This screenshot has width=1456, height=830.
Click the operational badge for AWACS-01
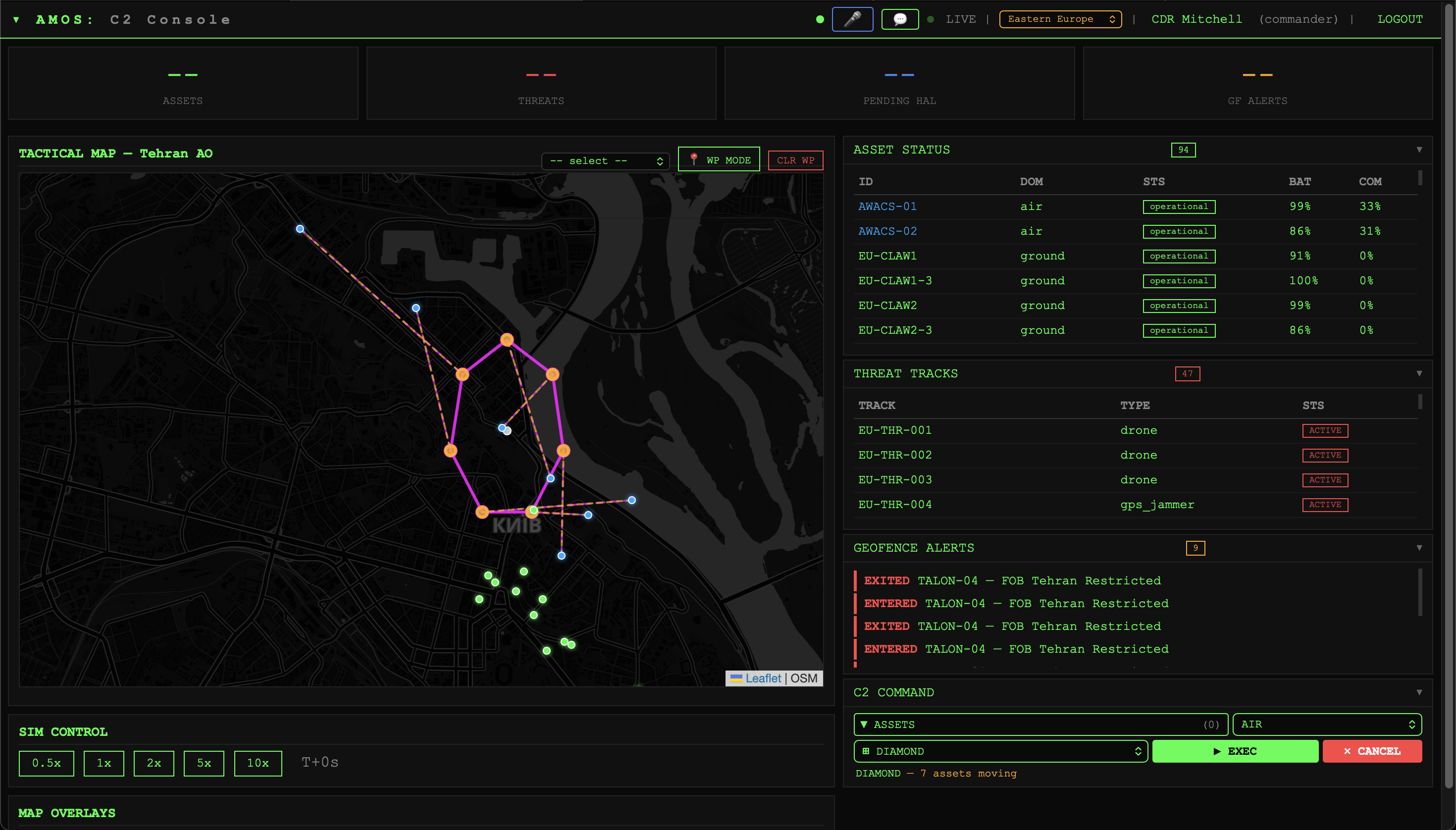click(1179, 207)
